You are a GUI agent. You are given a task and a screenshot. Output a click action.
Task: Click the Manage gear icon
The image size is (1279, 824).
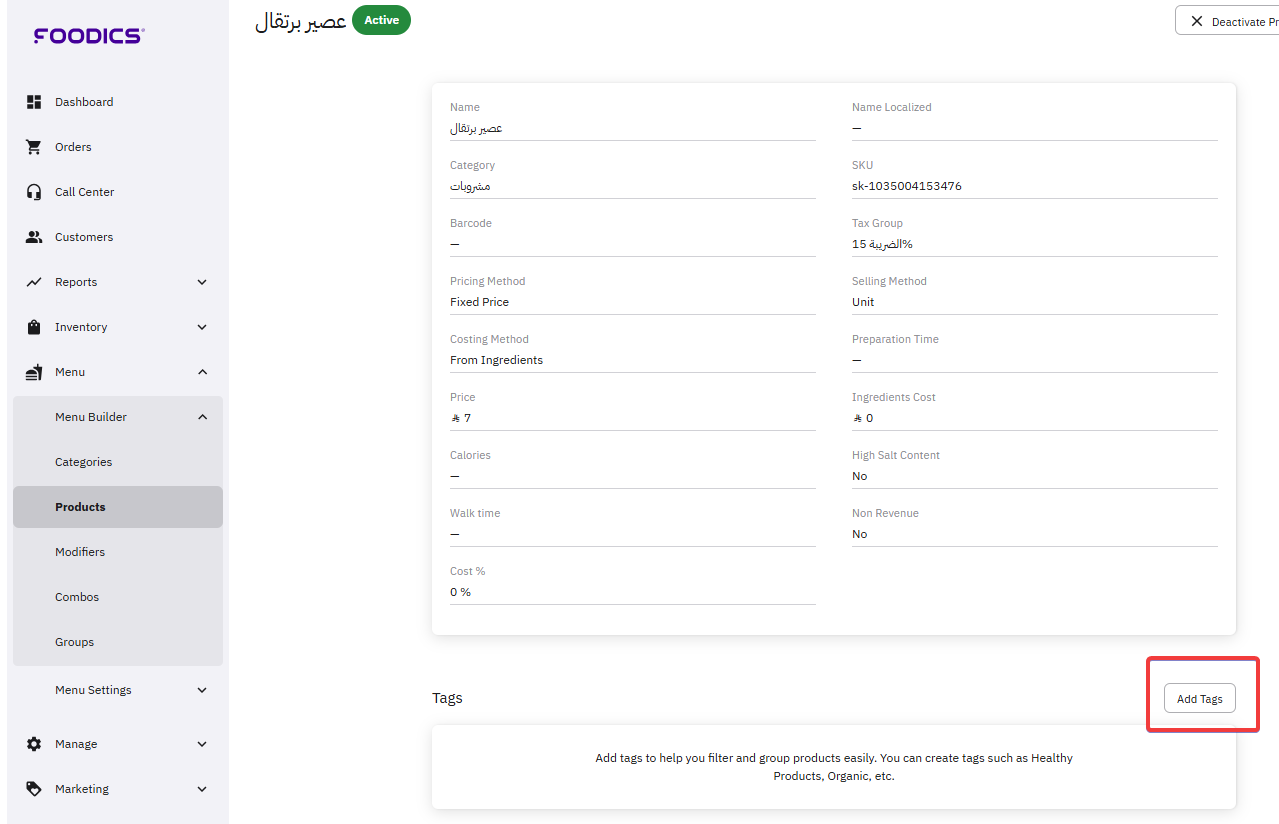point(34,744)
